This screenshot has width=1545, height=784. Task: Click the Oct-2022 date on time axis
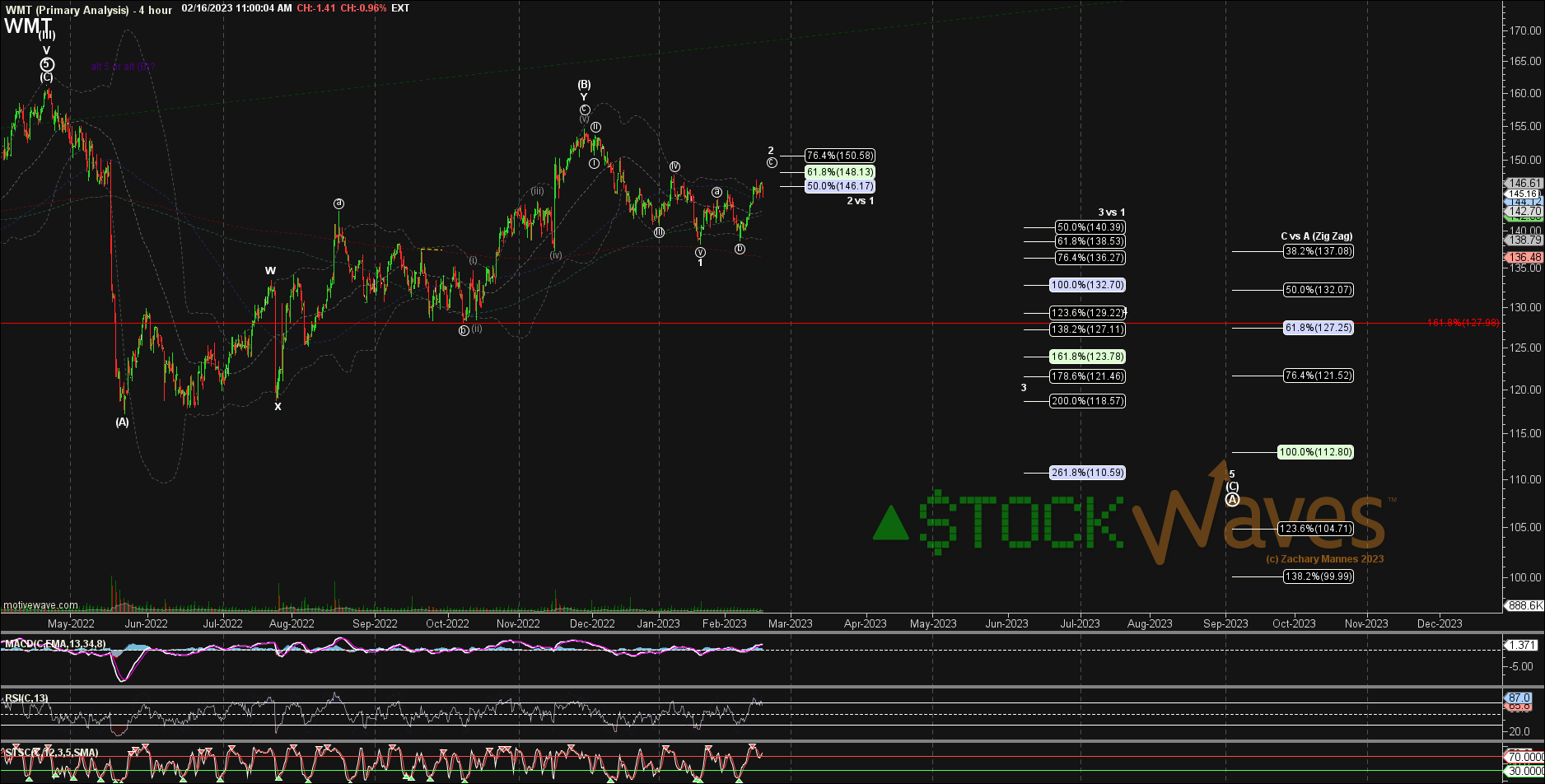click(447, 623)
